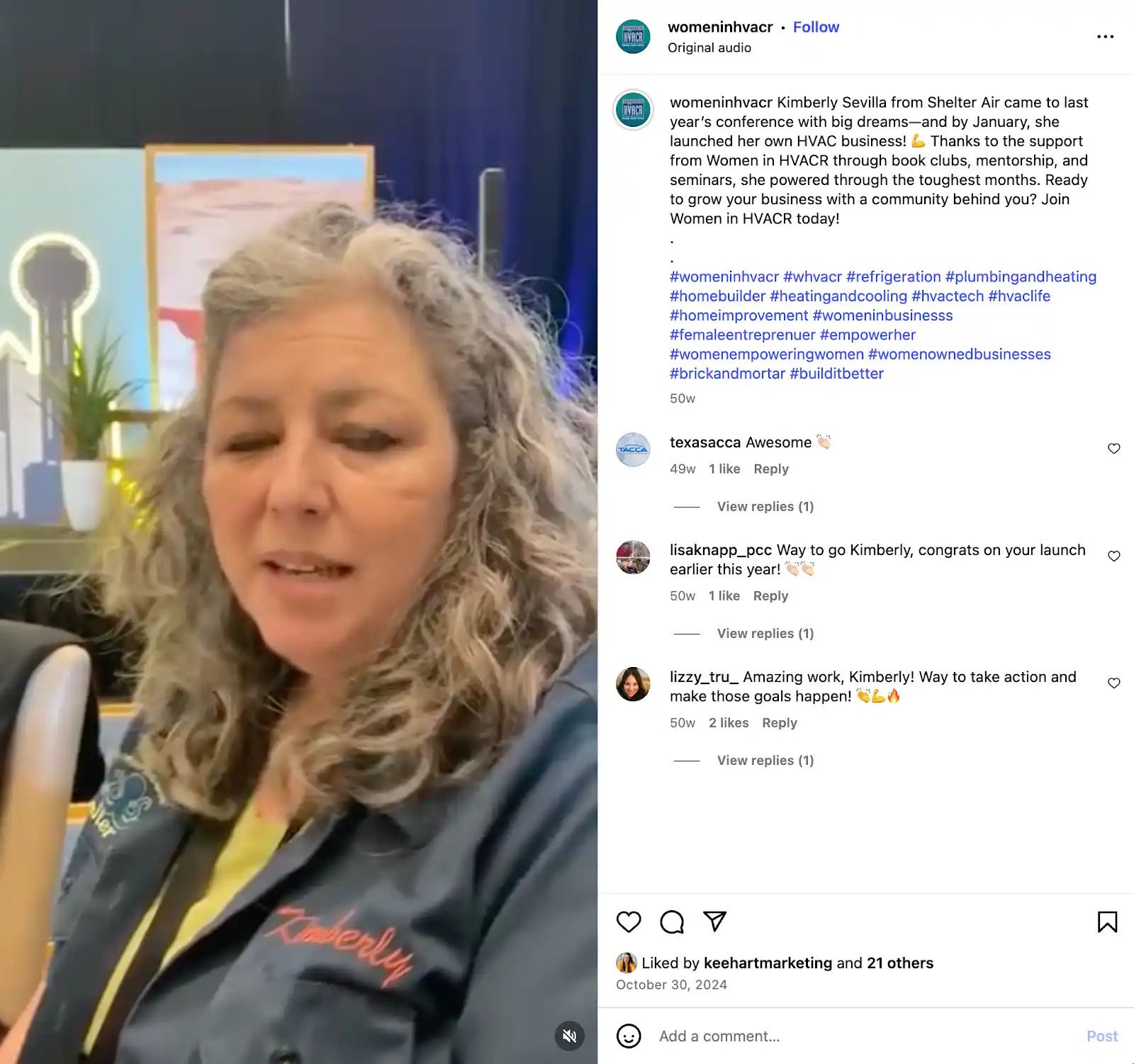Expand replies under lizzy_tru_ comment

click(x=765, y=760)
